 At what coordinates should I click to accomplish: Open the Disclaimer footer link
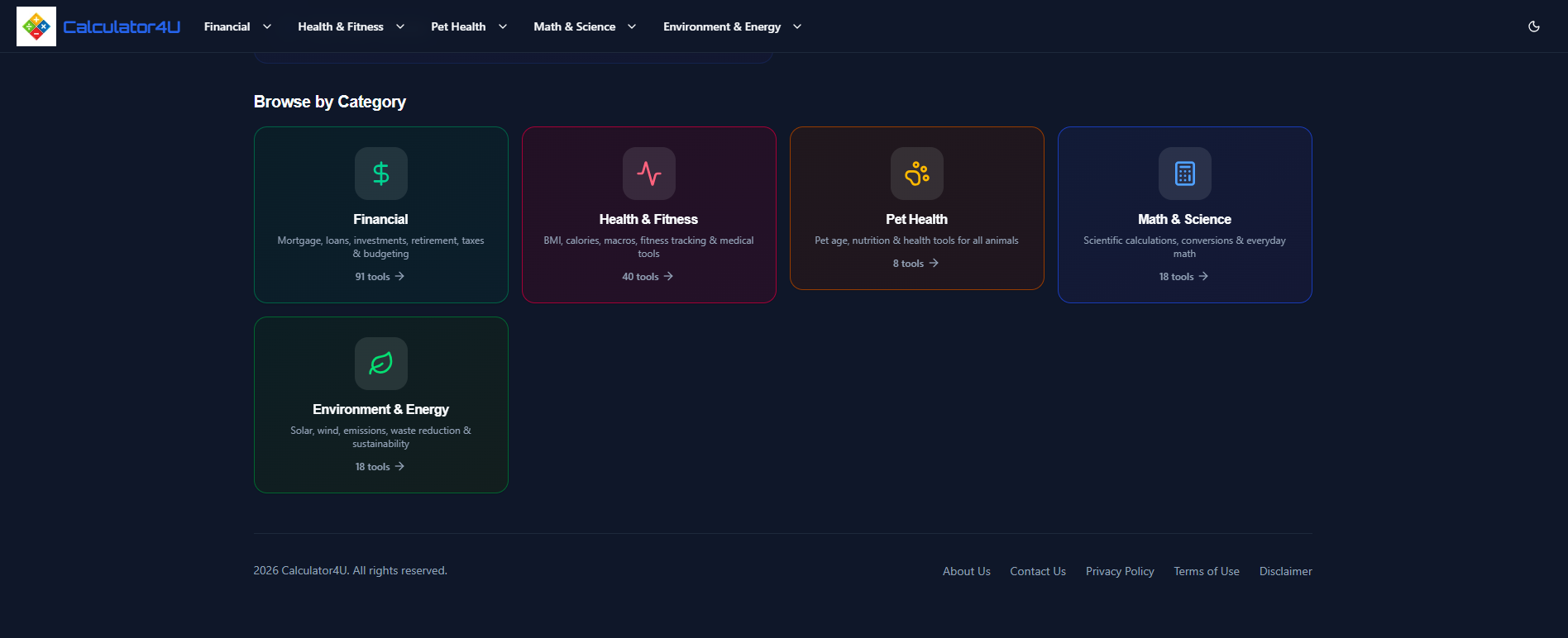click(x=1286, y=571)
